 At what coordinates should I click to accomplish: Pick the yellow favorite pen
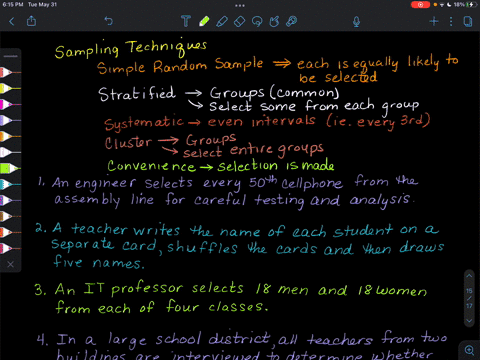[x=10, y=88]
